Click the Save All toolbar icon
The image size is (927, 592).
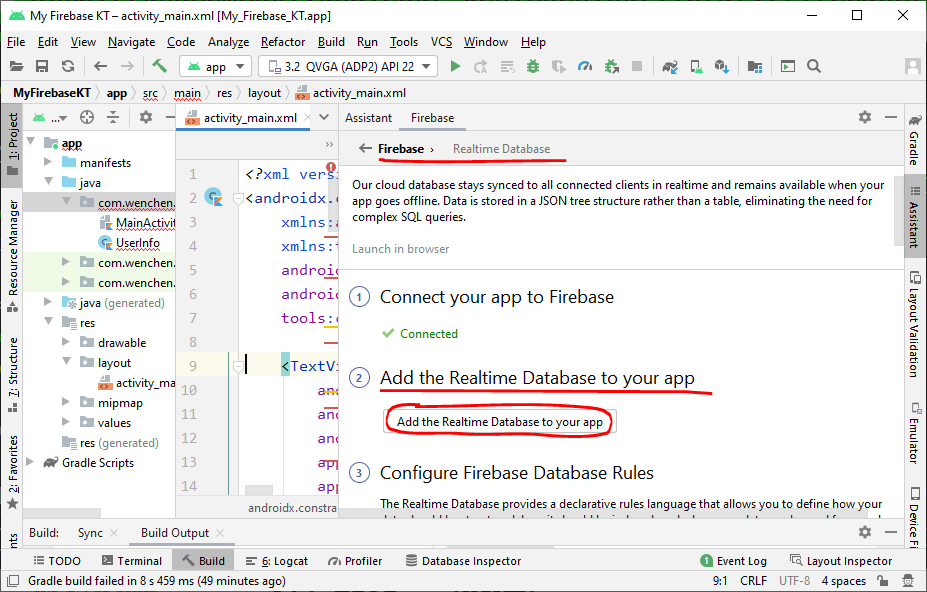(42, 66)
